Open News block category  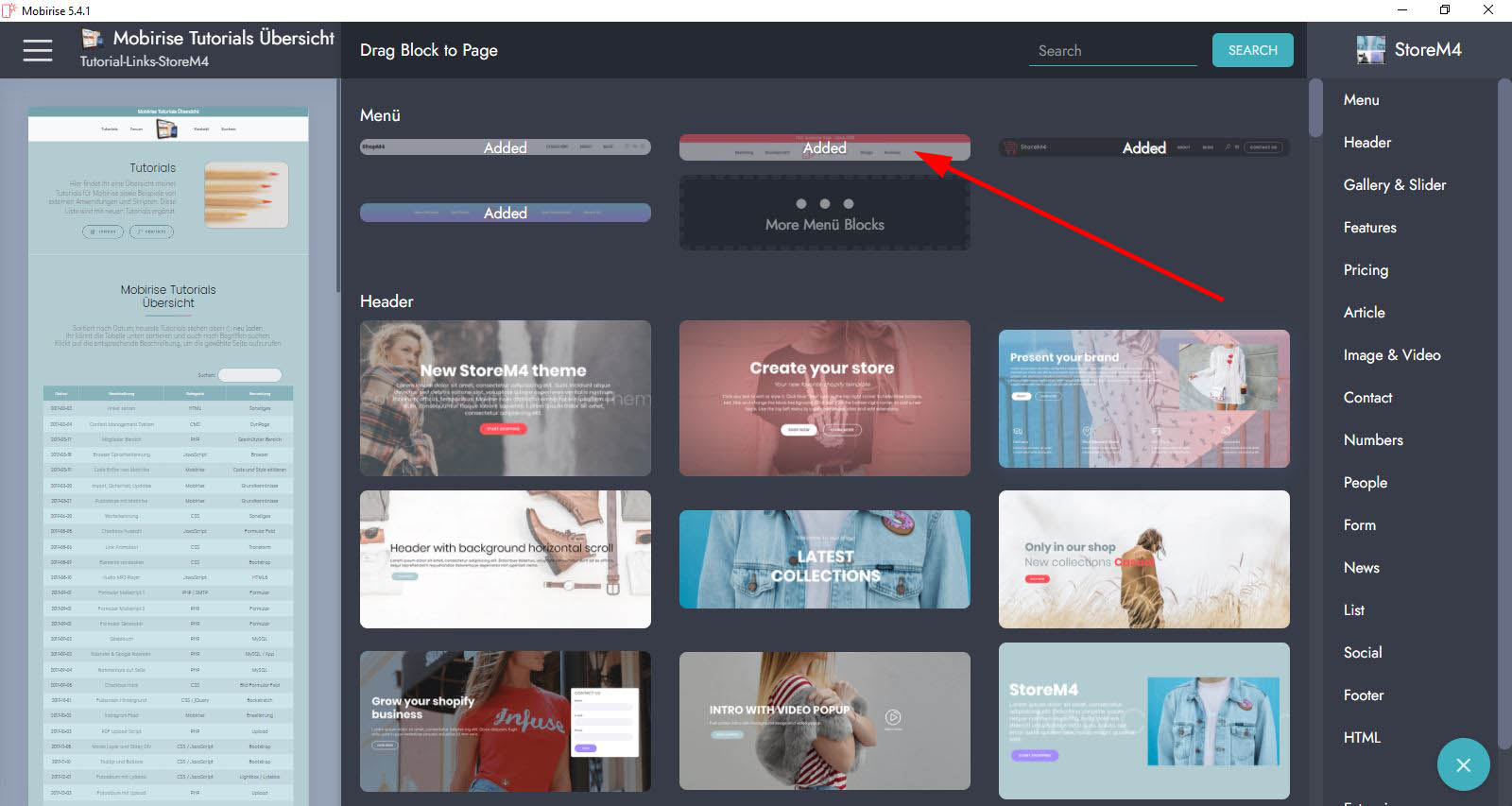1362,568
